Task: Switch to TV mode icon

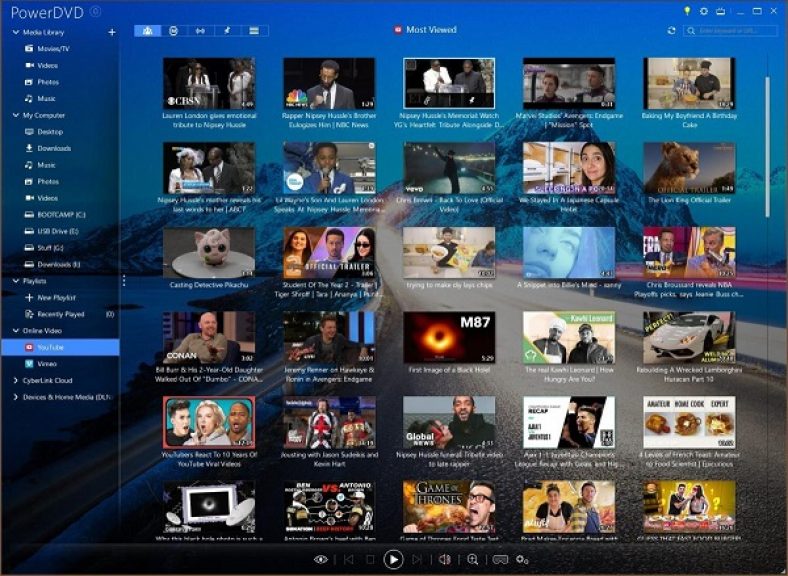Action: click(x=721, y=11)
